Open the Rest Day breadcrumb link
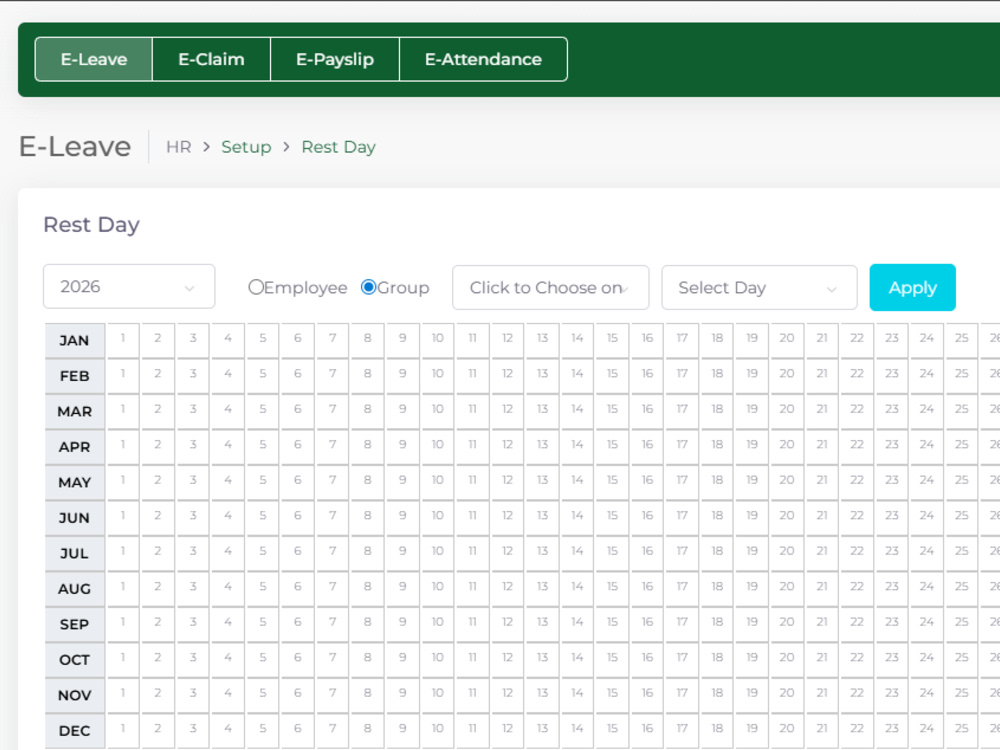This screenshot has height=750, width=1000. point(339,147)
